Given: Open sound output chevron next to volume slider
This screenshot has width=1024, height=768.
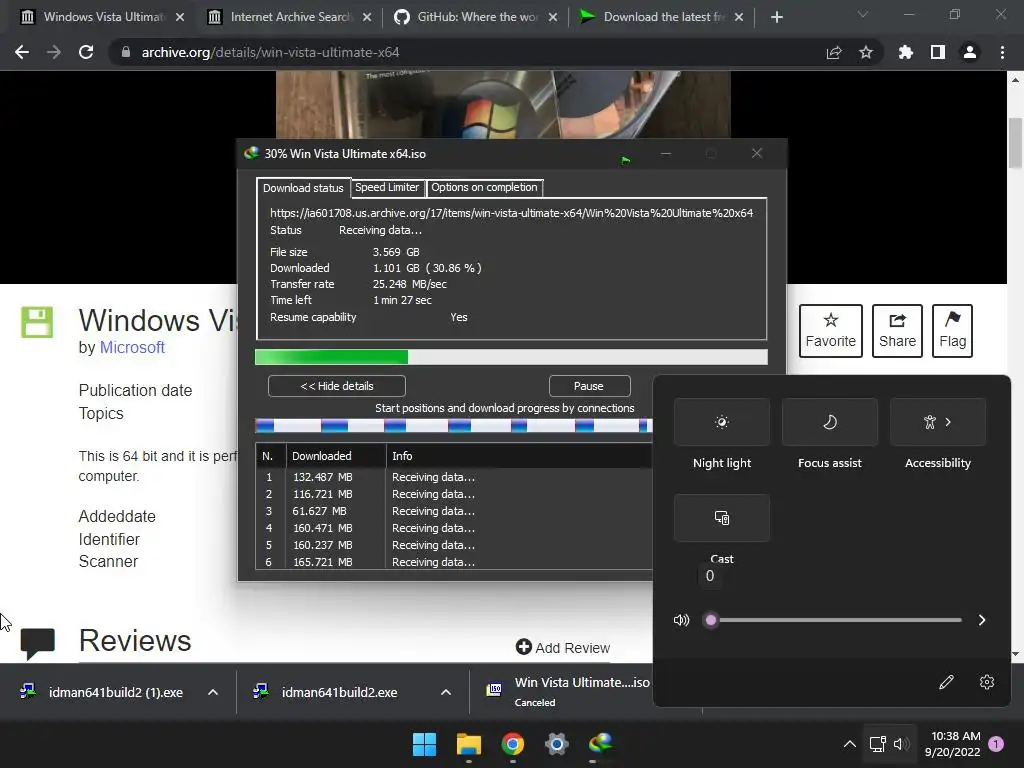Looking at the screenshot, I should click(982, 620).
